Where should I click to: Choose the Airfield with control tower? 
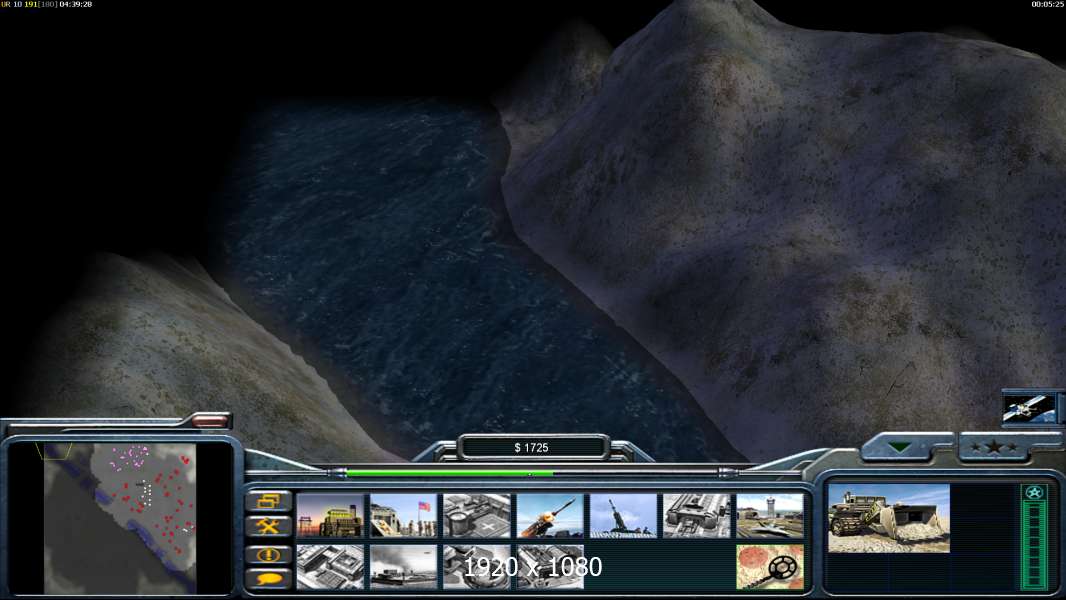[x=770, y=516]
